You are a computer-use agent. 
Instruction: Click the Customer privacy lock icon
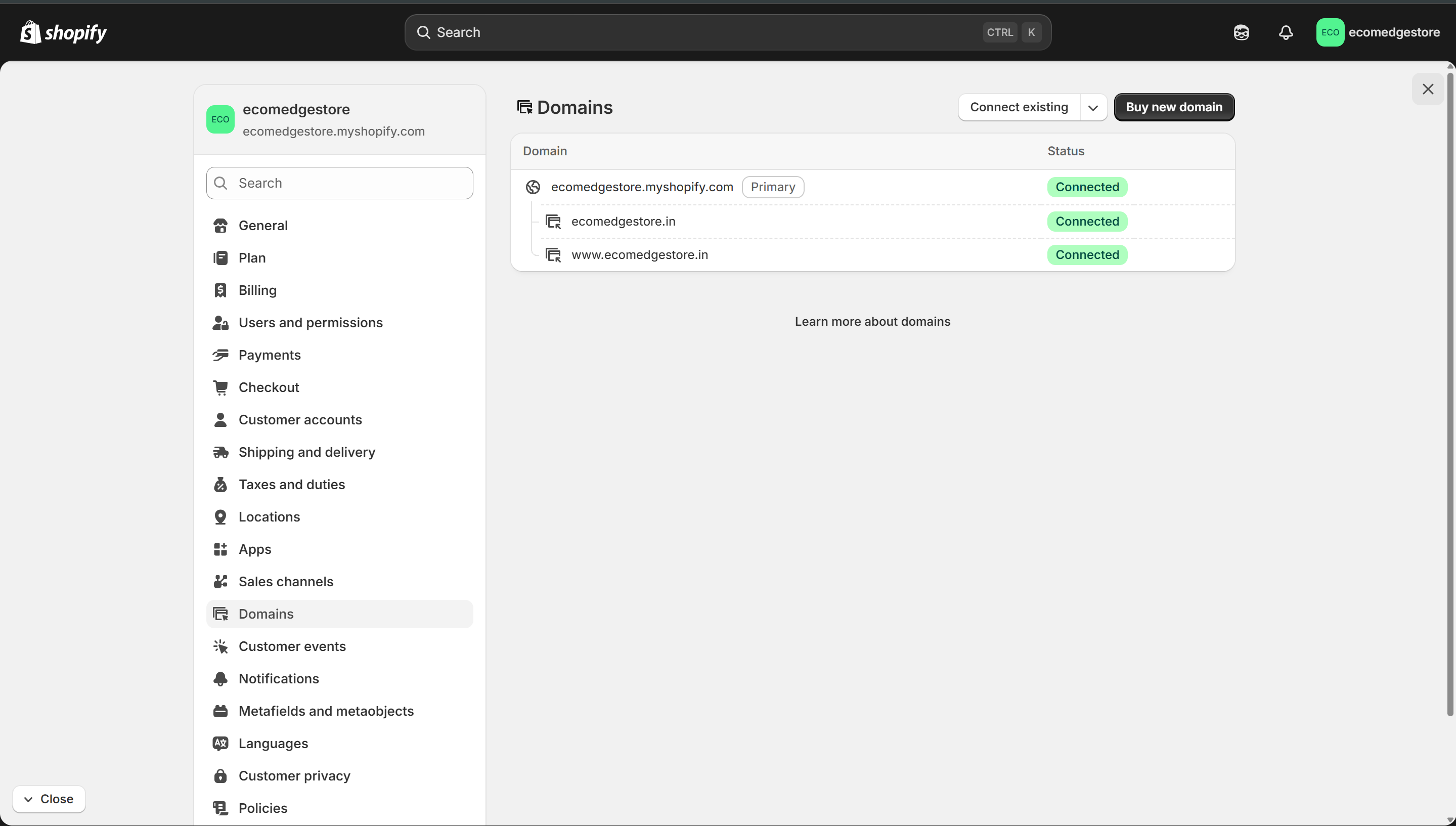click(x=220, y=775)
